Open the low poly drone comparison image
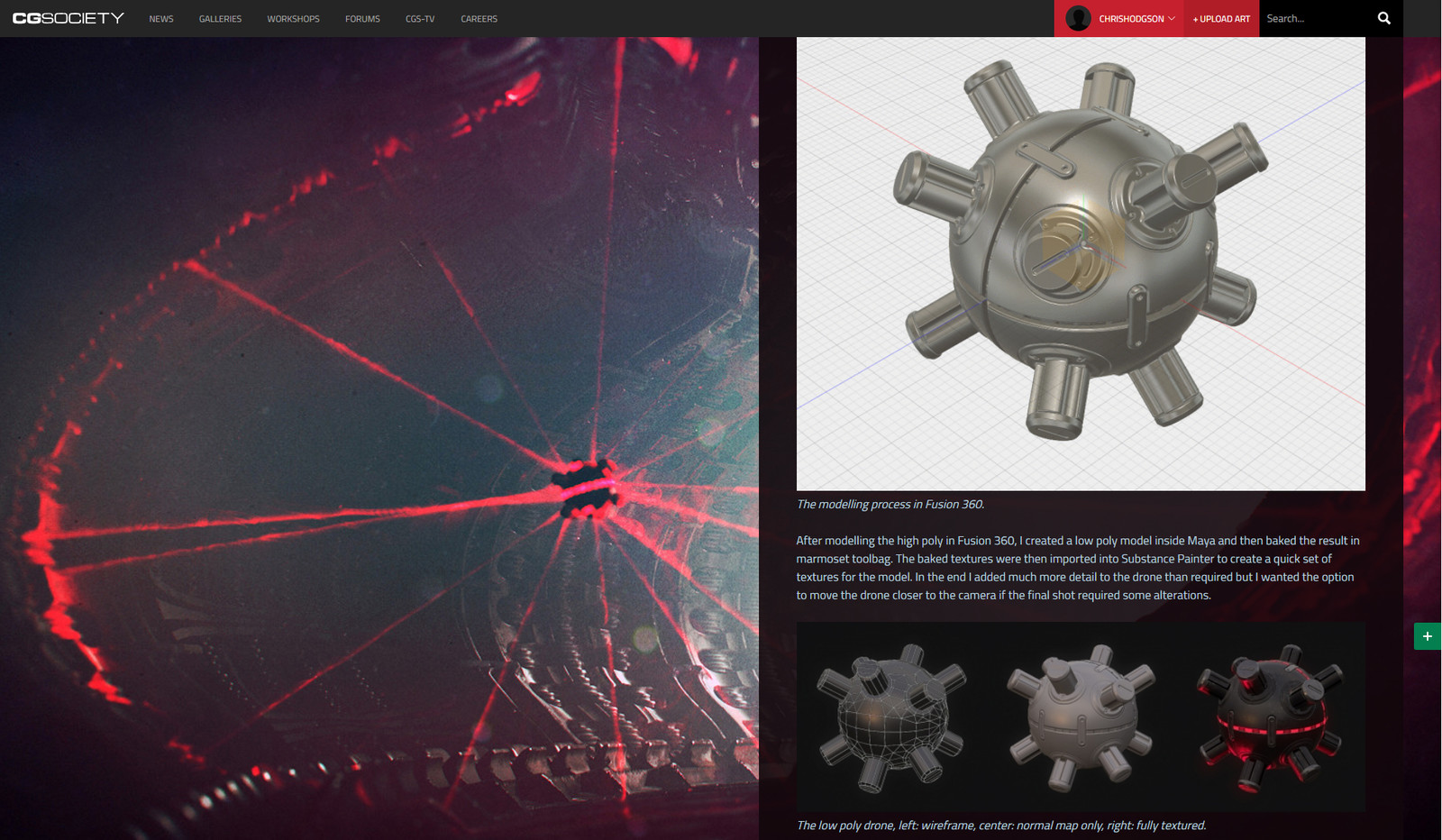1442x840 pixels. [1081, 717]
